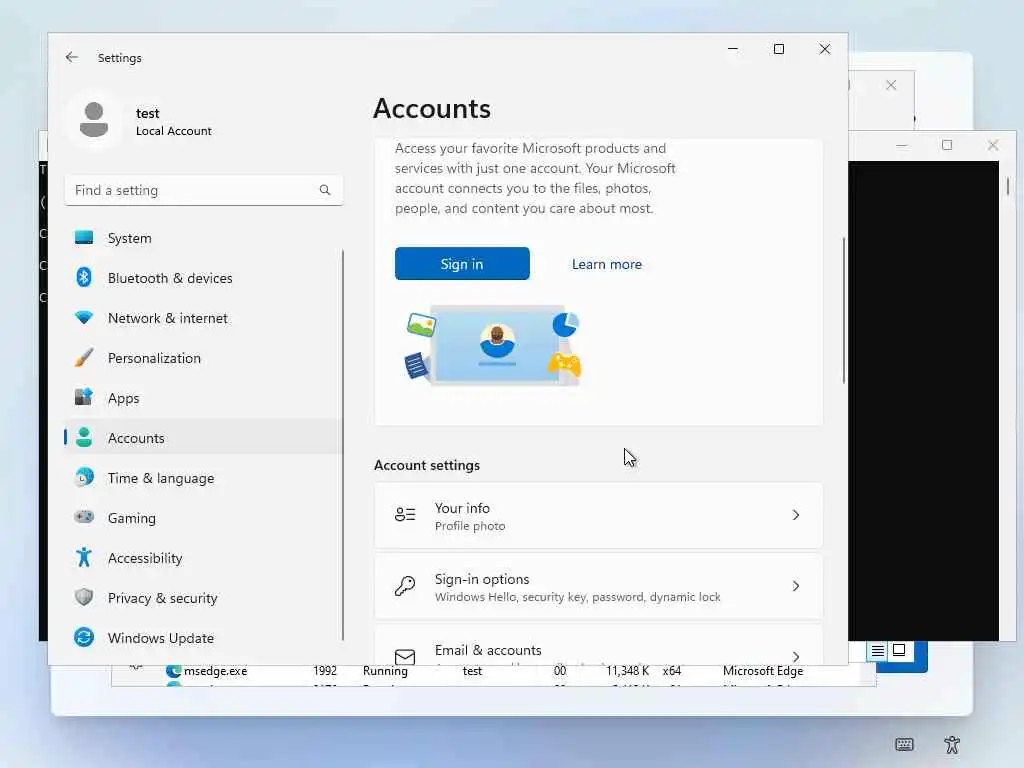Click the Personalization paintbrush icon
The width and height of the screenshot is (1024, 768).
(84, 357)
